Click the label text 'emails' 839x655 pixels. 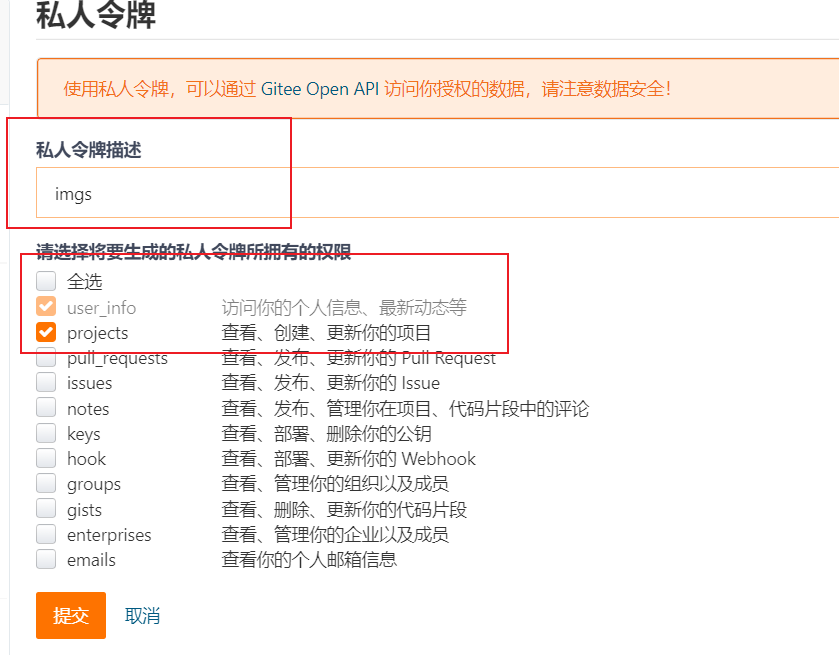pos(91,560)
